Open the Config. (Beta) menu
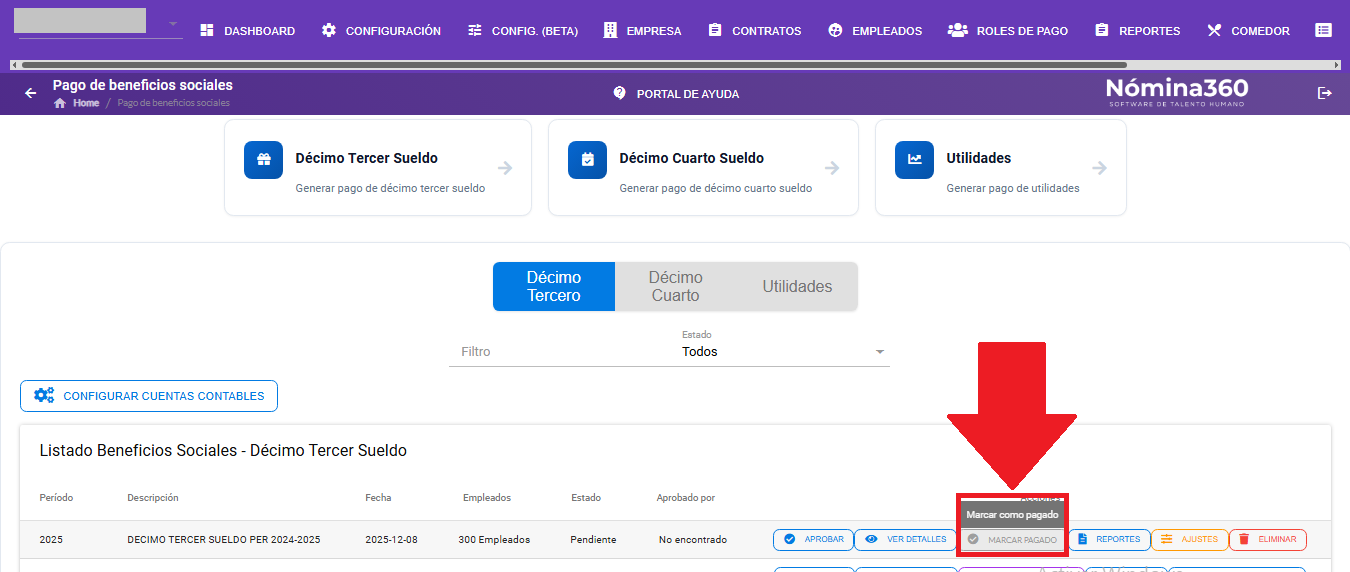The width and height of the screenshot is (1350, 572). (523, 31)
